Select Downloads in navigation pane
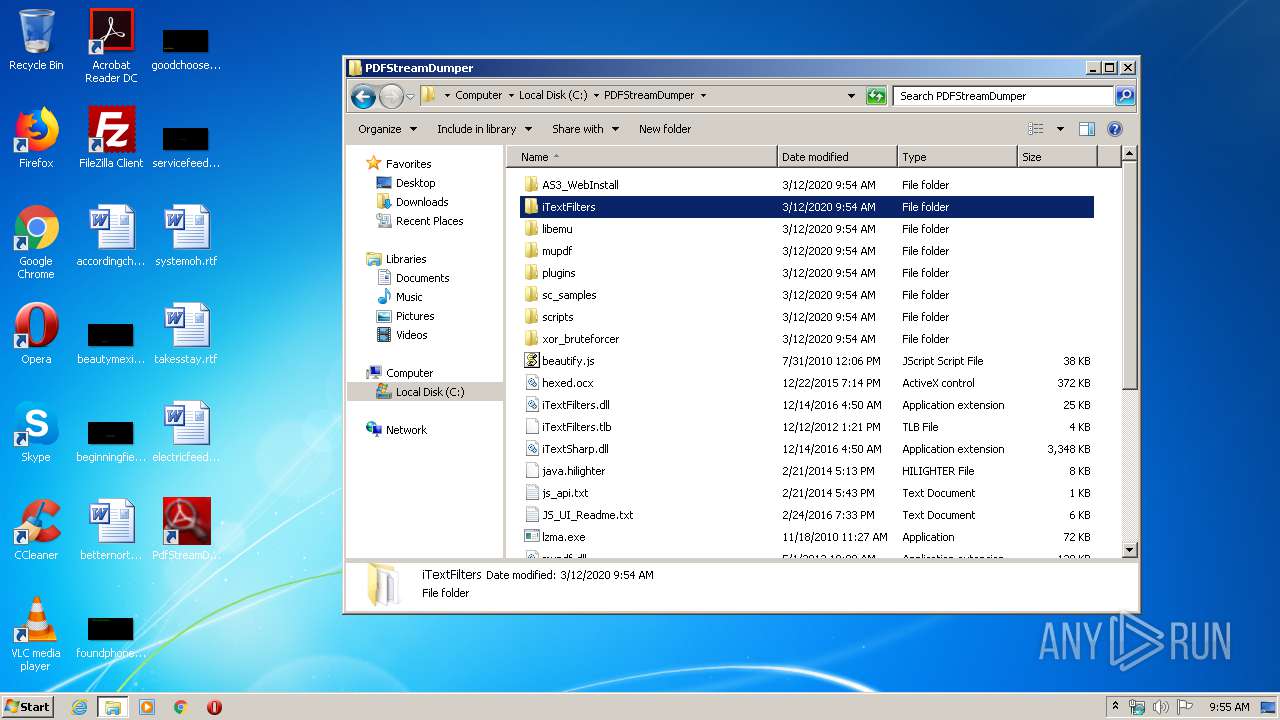Screen dimensions: 1280x720 (412, 202)
